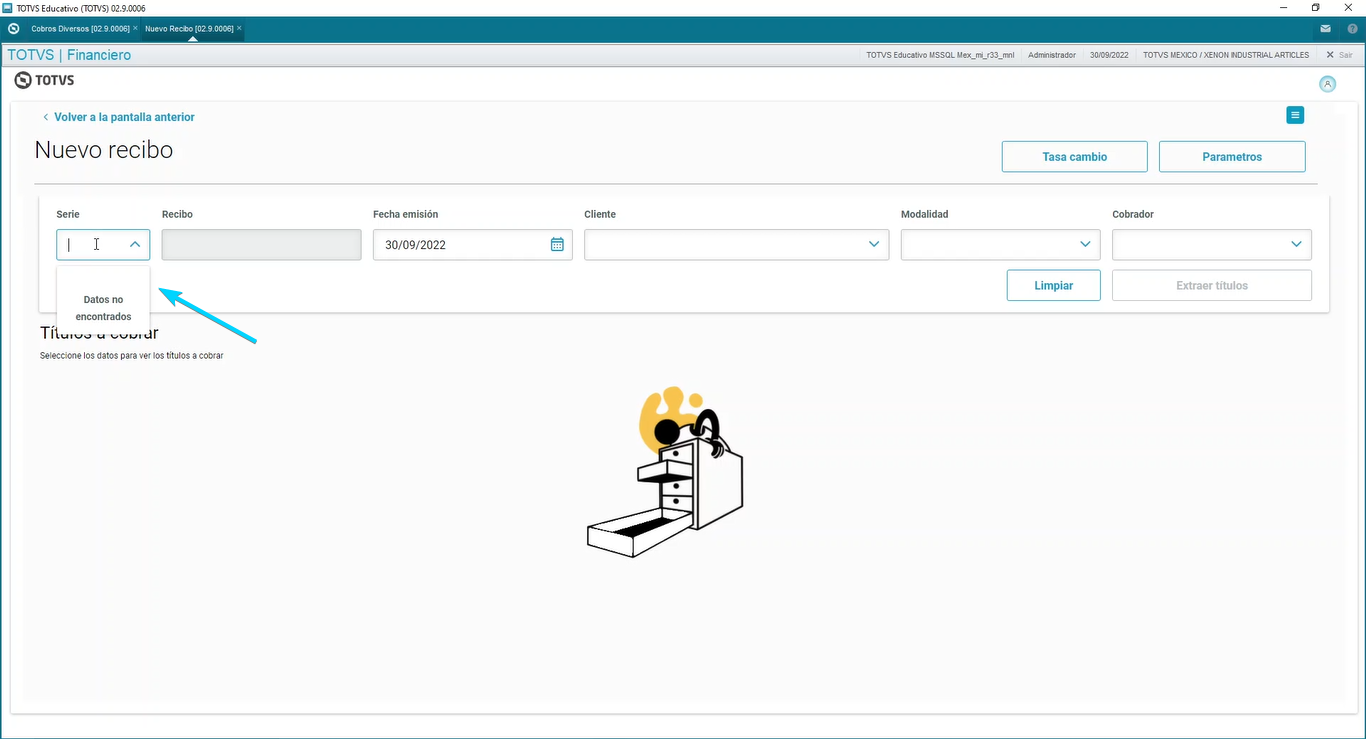Collapse the Serie dropdown arrow
This screenshot has height=739, width=1366.
(134, 244)
